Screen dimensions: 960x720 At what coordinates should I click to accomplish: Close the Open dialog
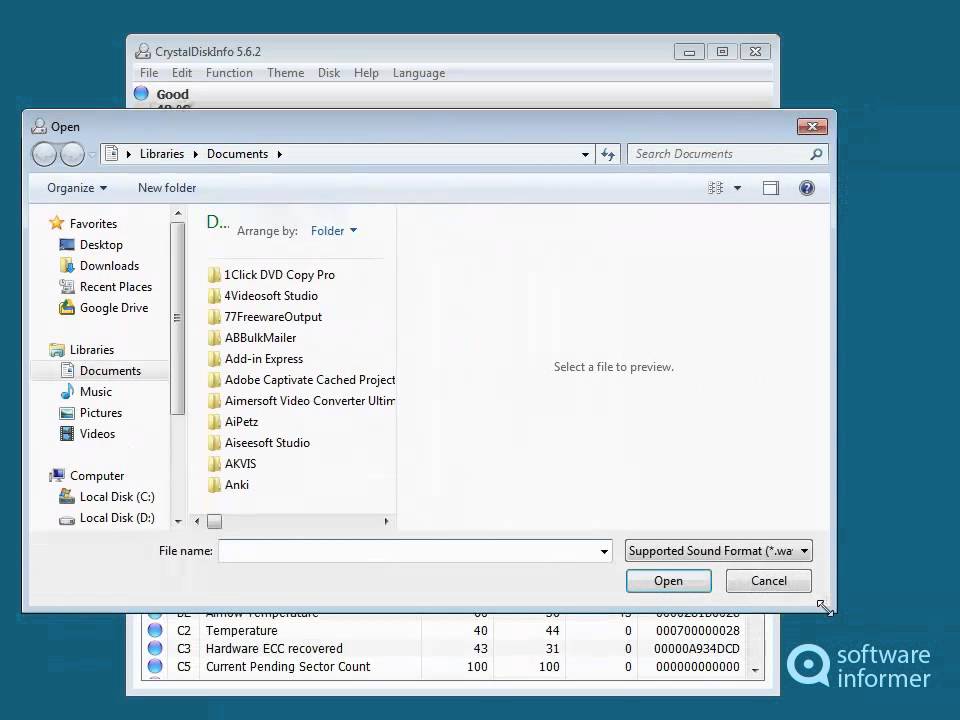click(812, 127)
